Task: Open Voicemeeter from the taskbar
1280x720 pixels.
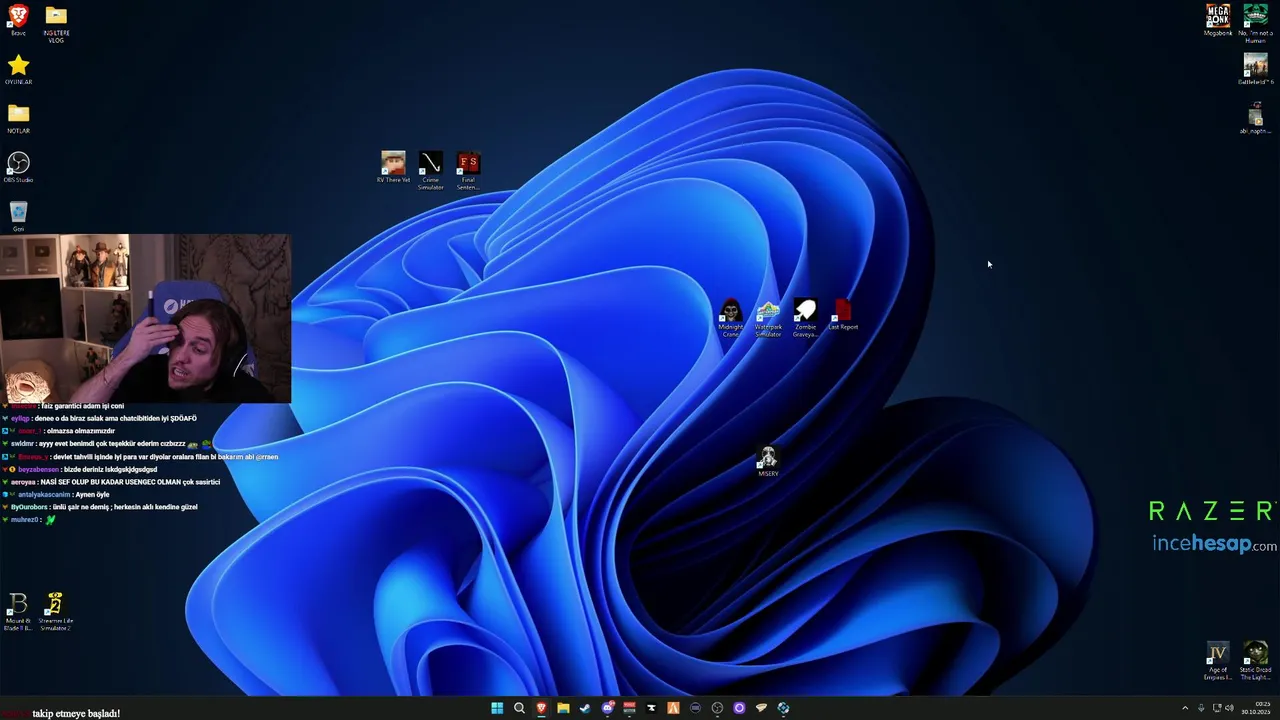Action: point(629,708)
